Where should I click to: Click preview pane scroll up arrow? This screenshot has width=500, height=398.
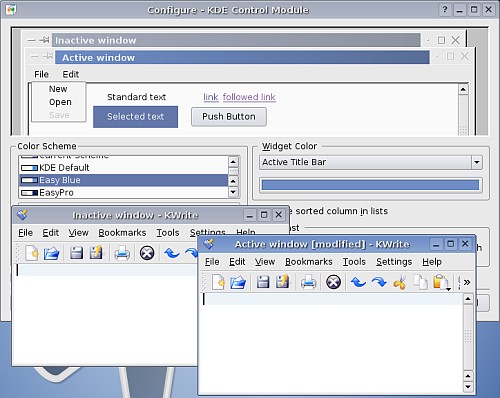[x=463, y=89]
